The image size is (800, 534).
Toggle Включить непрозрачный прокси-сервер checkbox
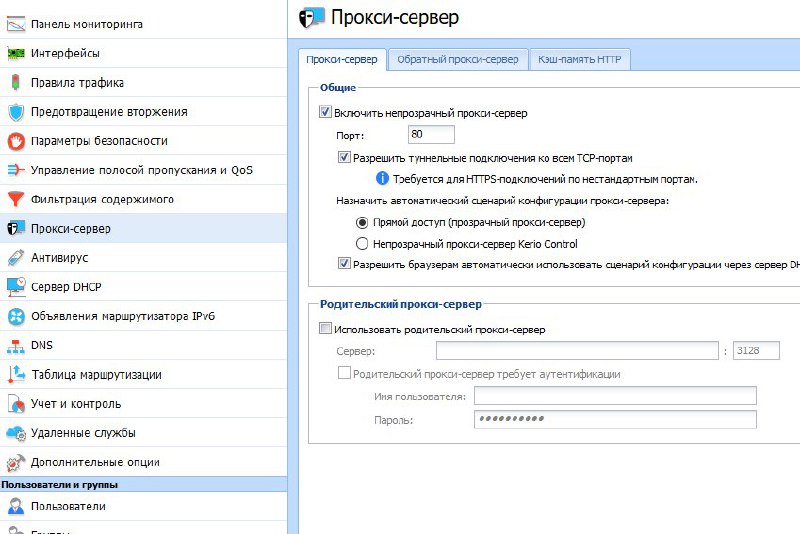coord(325,112)
